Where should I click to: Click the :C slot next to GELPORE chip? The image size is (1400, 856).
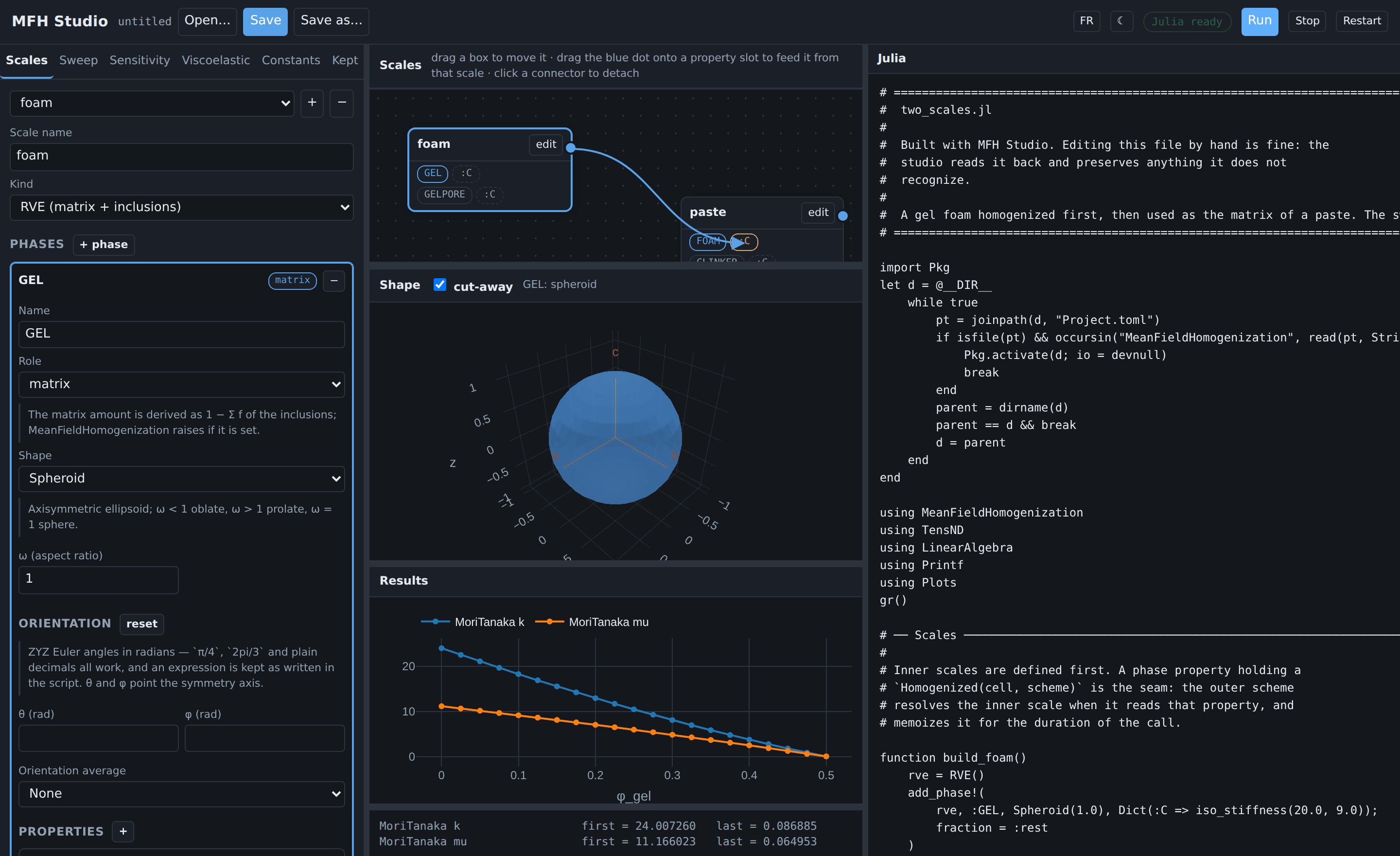(490, 195)
